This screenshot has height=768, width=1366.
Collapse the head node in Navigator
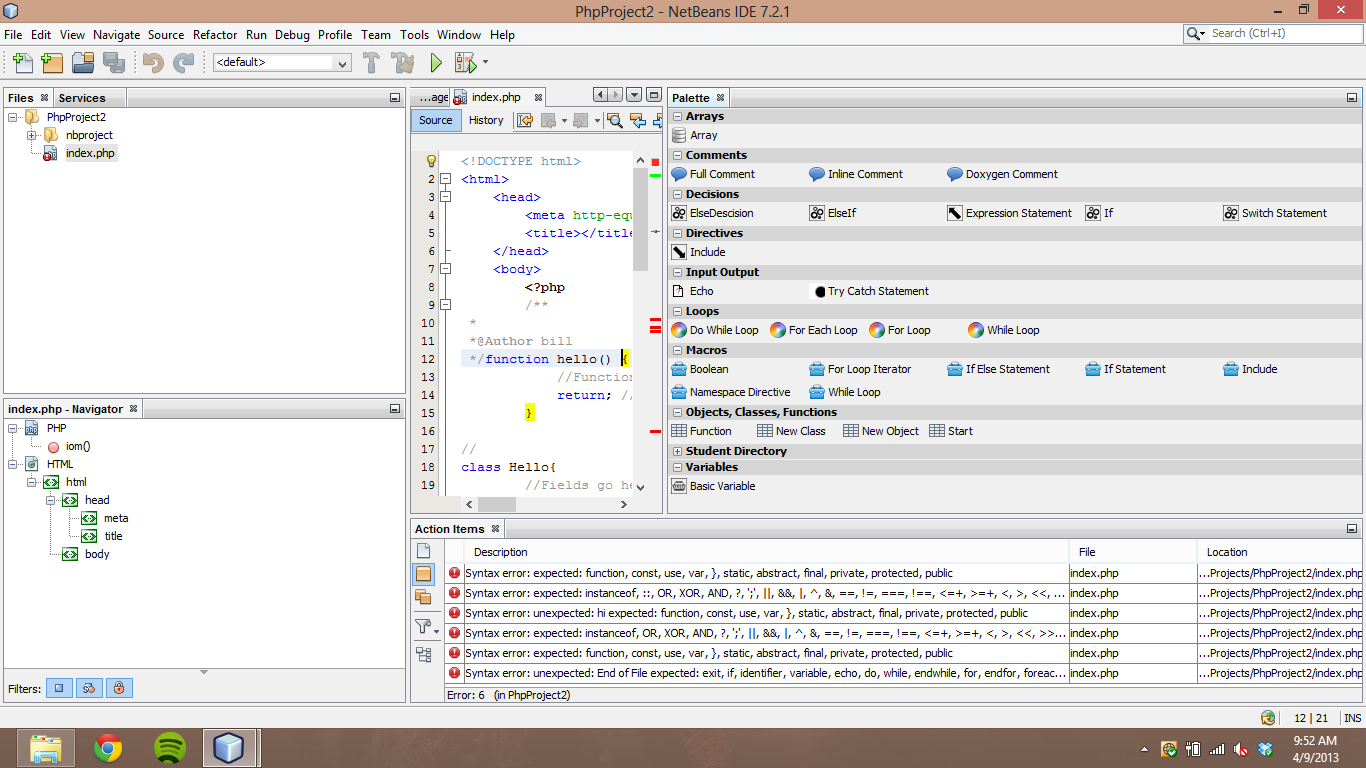(x=51, y=500)
